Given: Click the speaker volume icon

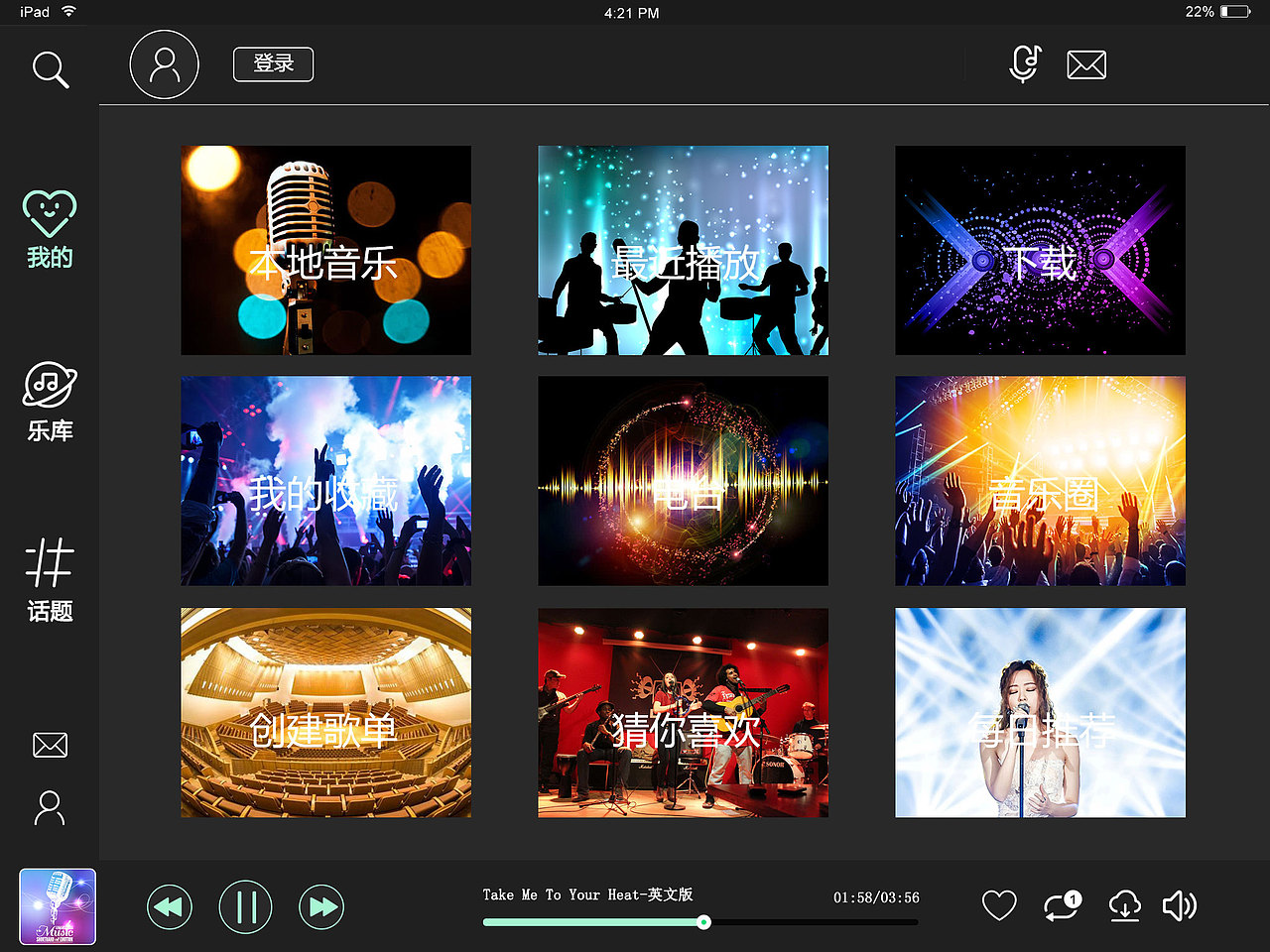Looking at the screenshot, I should 1180,905.
